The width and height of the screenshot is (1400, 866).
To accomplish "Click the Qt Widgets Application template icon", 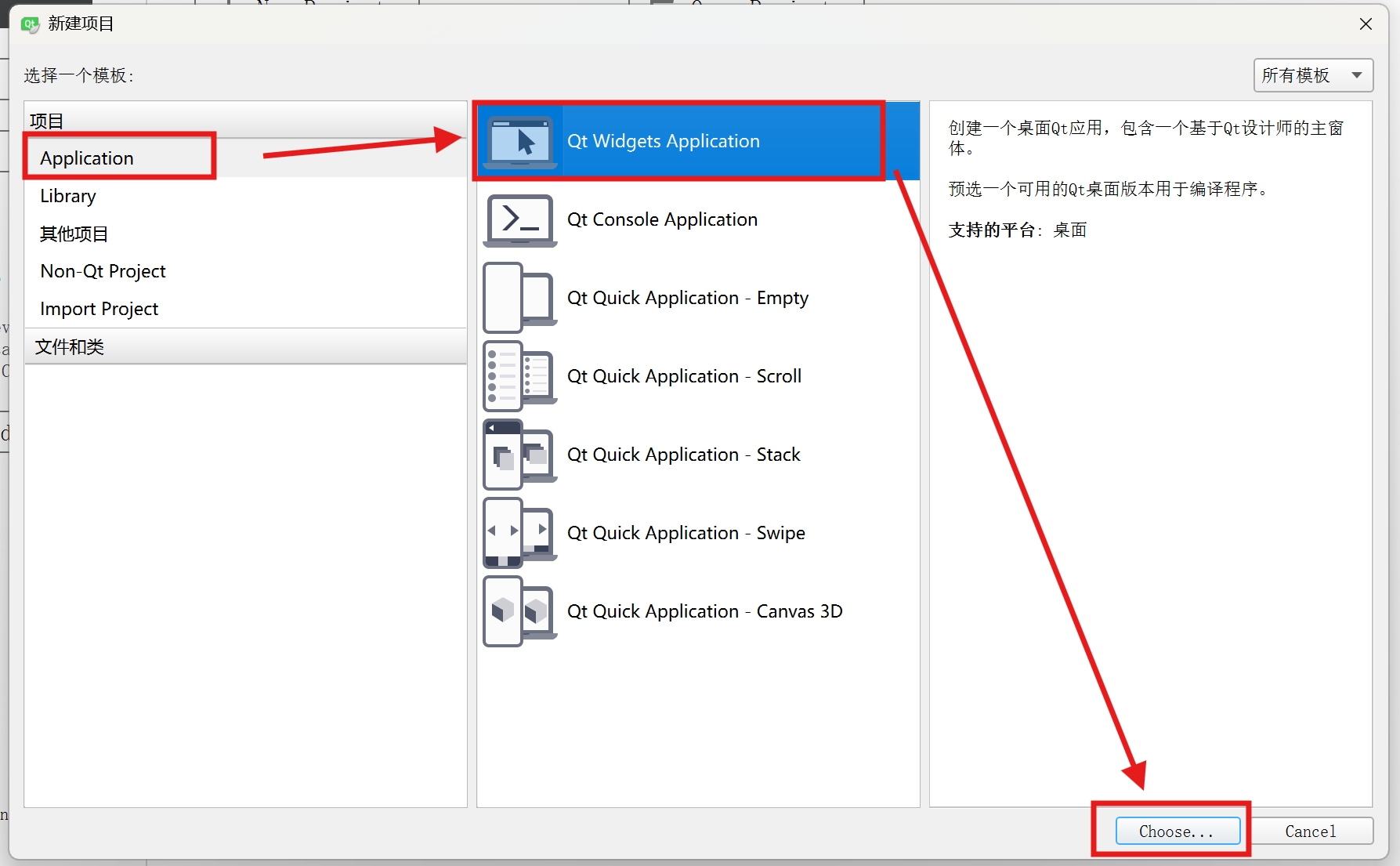I will point(520,142).
